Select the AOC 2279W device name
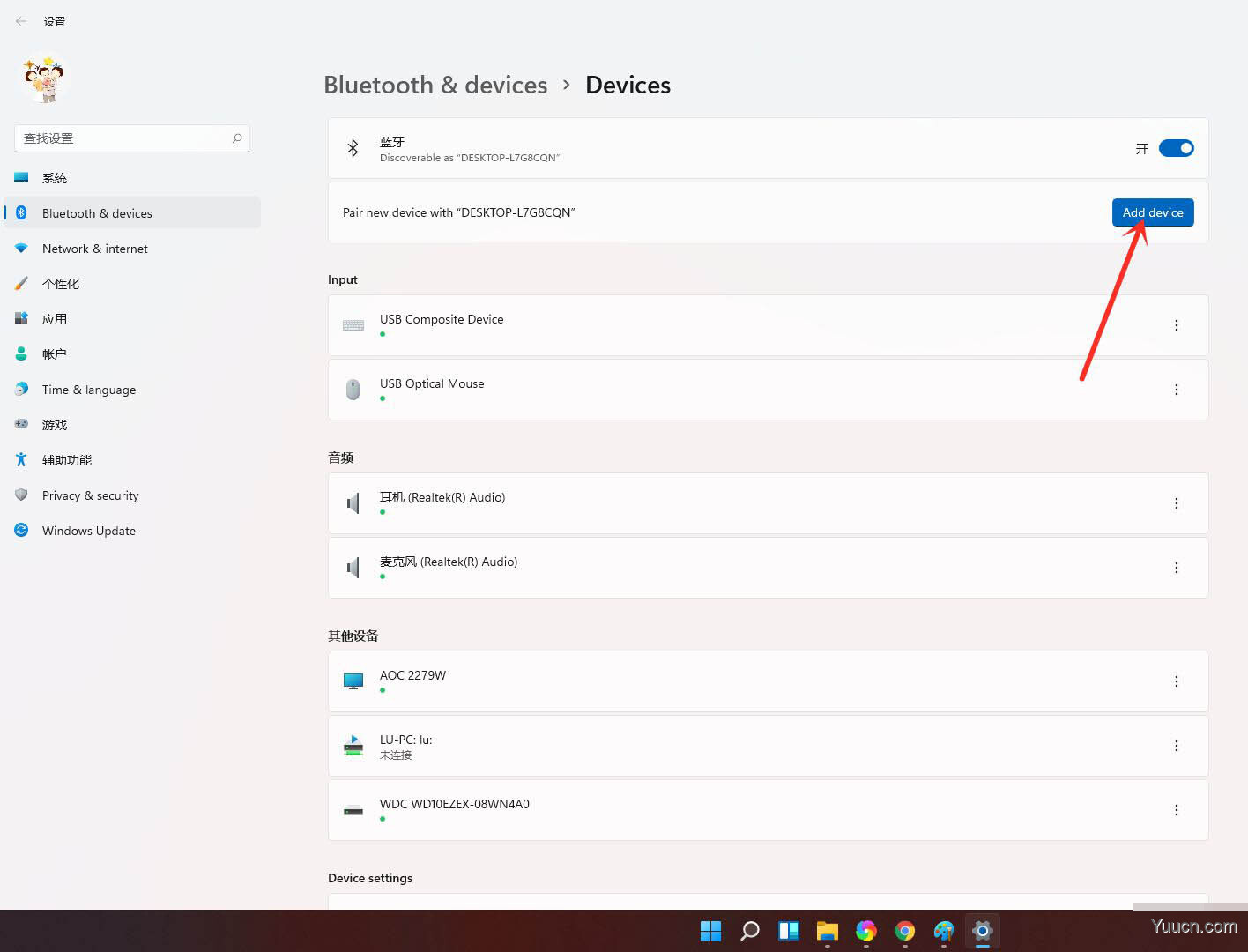This screenshot has height=952, width=1248. coord(412,675)
